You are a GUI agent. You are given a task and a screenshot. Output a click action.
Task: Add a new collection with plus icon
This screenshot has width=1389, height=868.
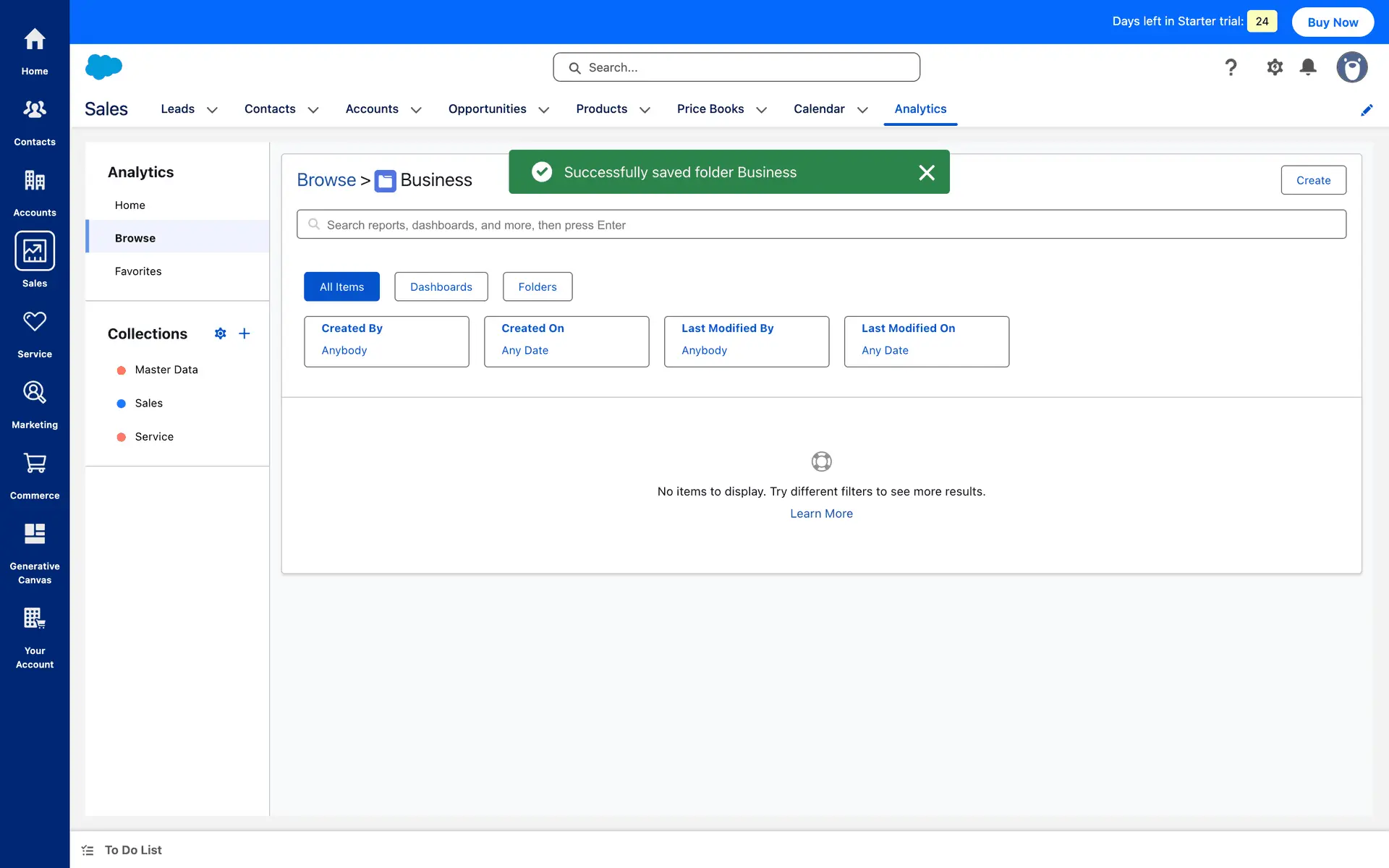click(x=245, y=333)
